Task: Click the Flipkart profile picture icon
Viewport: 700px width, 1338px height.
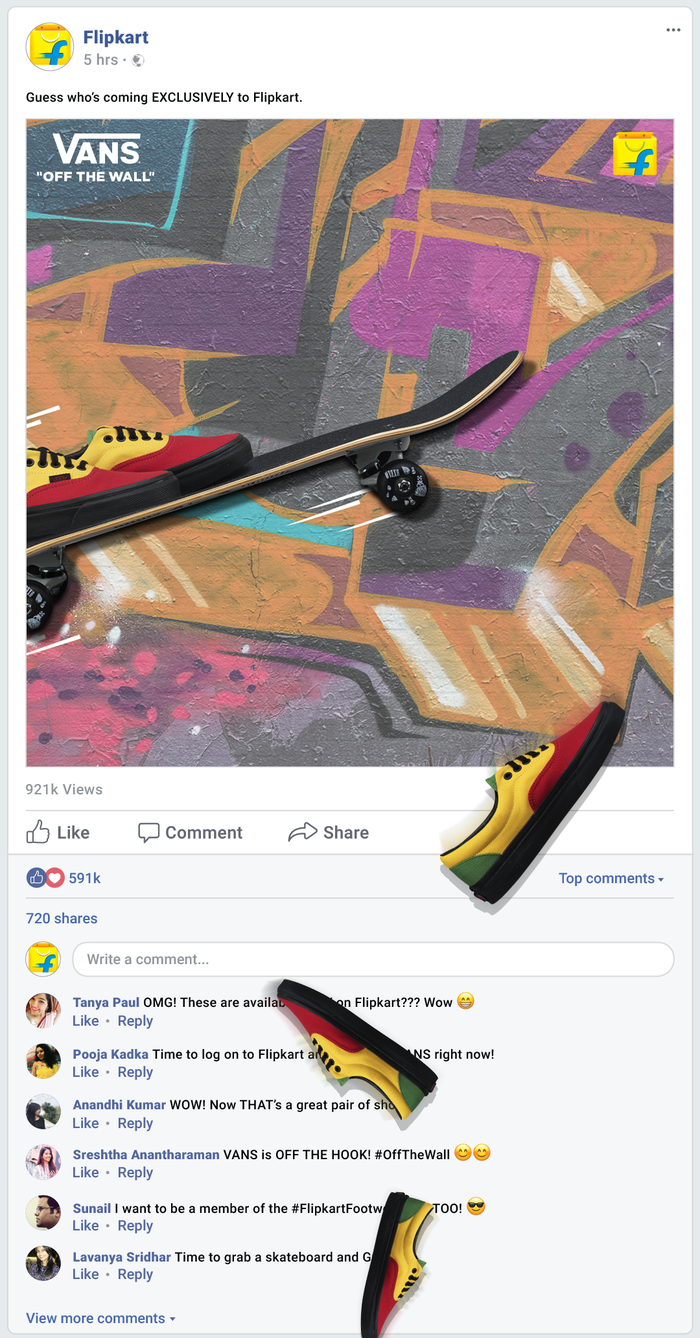Action: click(x=50, y=47)
